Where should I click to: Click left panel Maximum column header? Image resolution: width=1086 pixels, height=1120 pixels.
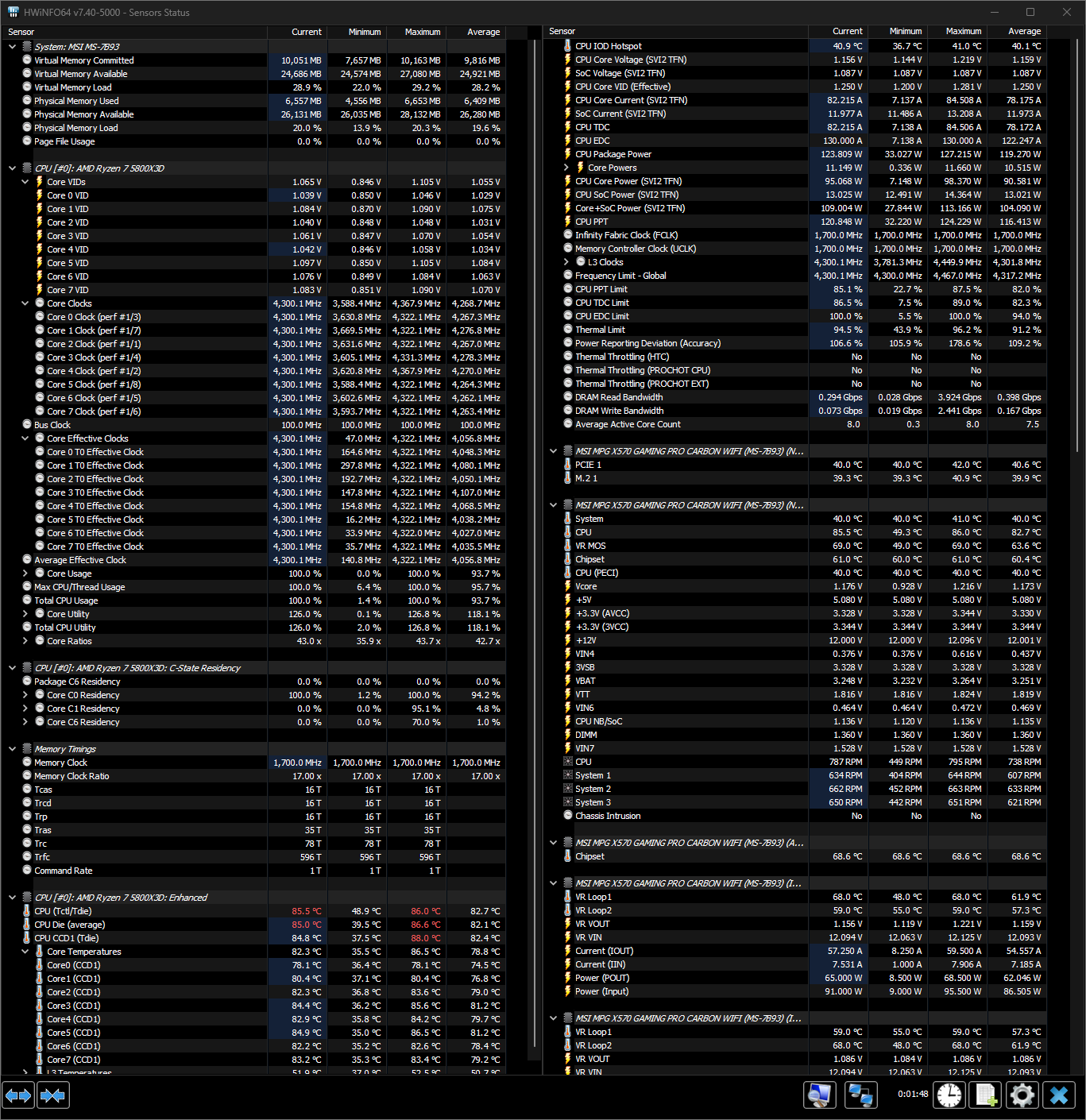pos(415,32)
